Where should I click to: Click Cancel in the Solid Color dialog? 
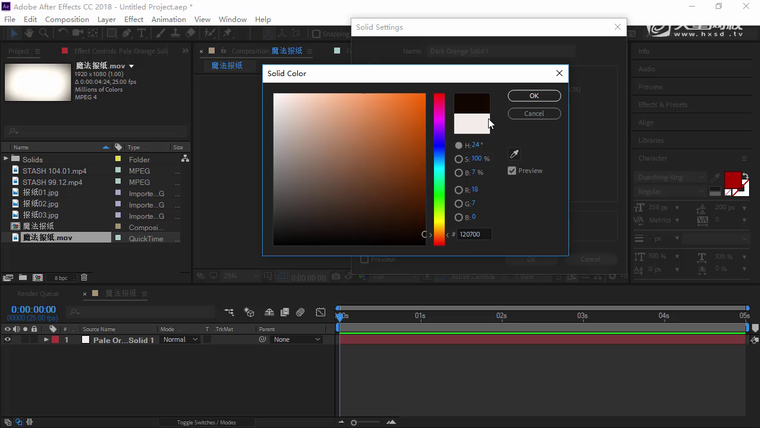point(534,113)
